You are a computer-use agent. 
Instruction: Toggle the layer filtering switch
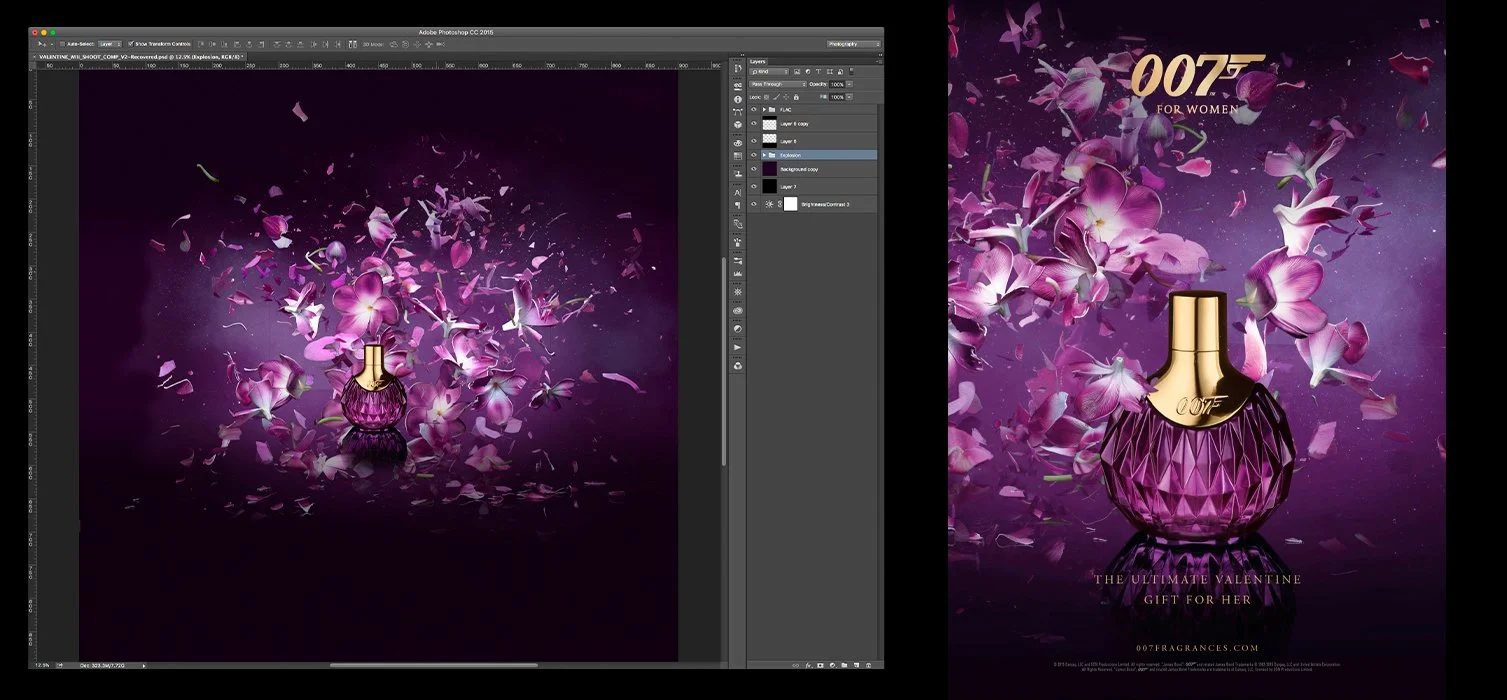[x=852, y=71]
